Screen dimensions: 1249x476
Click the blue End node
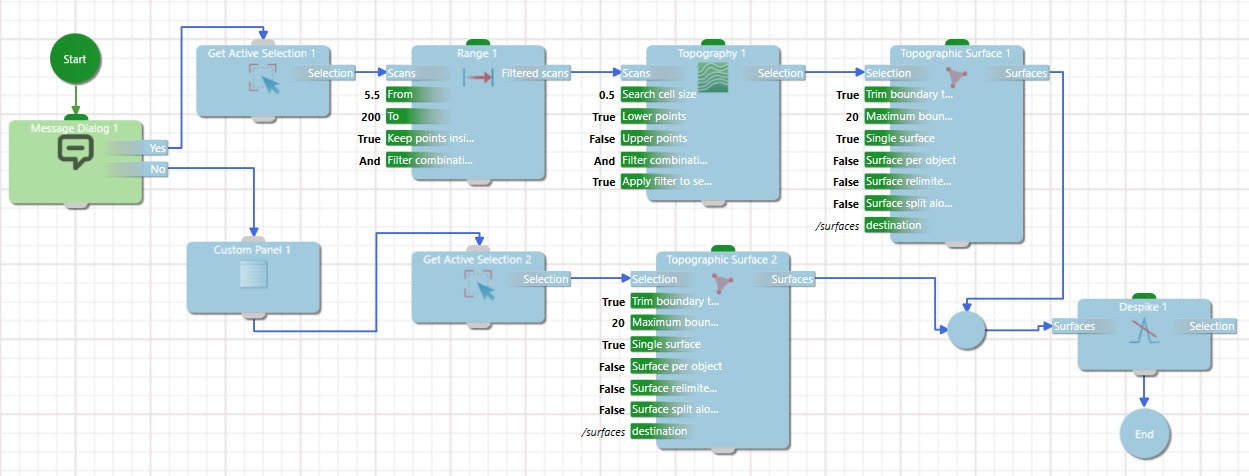point(1144,435)
